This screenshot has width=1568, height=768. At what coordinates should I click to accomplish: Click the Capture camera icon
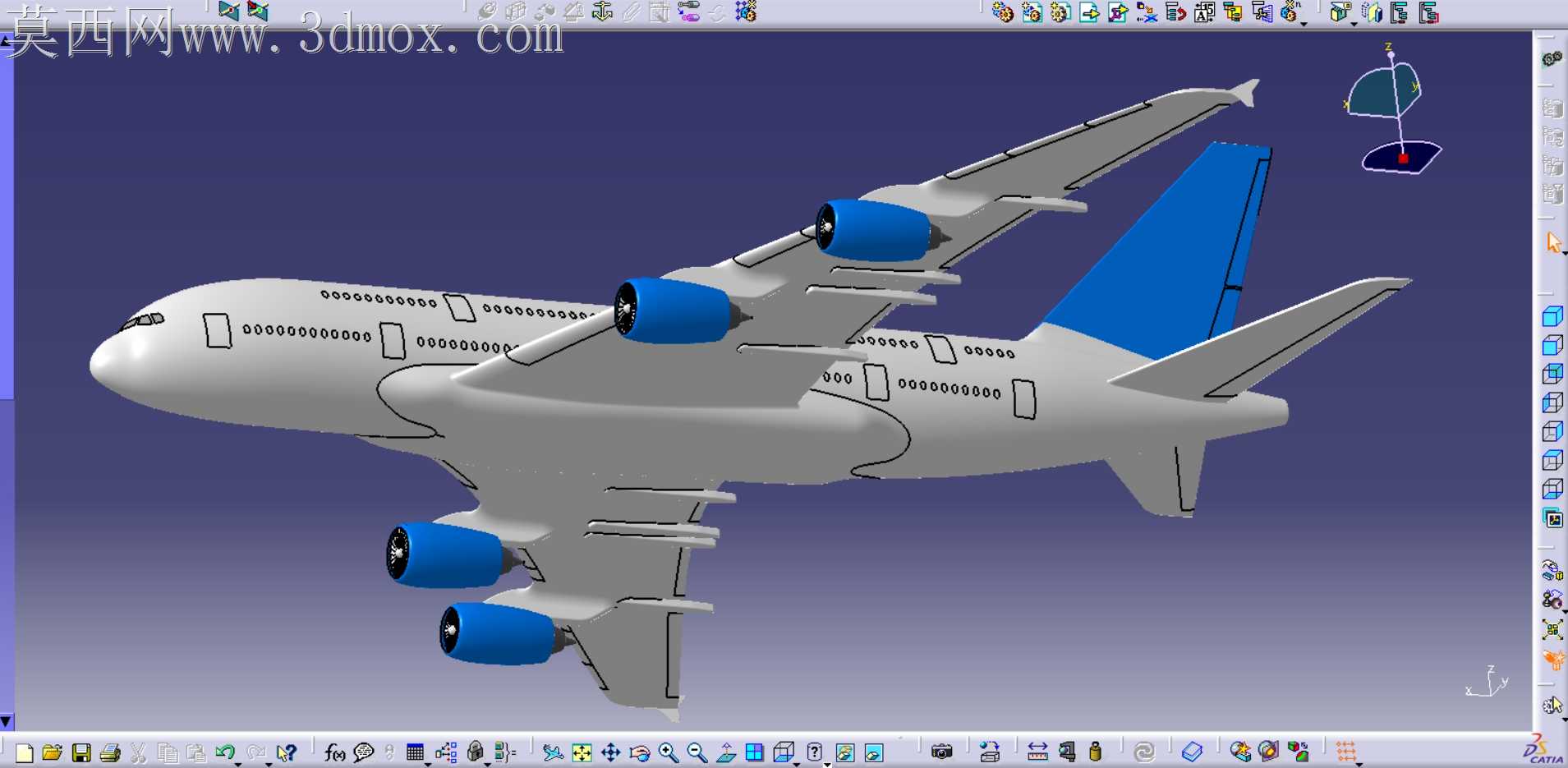click(942, 752)
